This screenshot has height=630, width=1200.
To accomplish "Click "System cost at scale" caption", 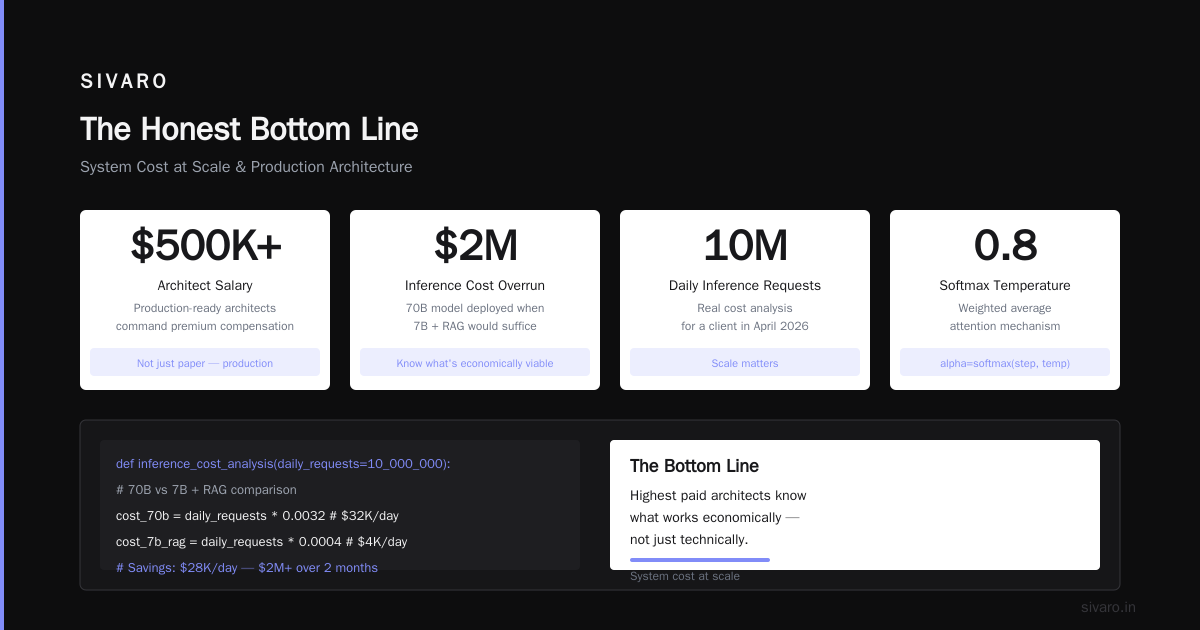I will click(685, 576).
